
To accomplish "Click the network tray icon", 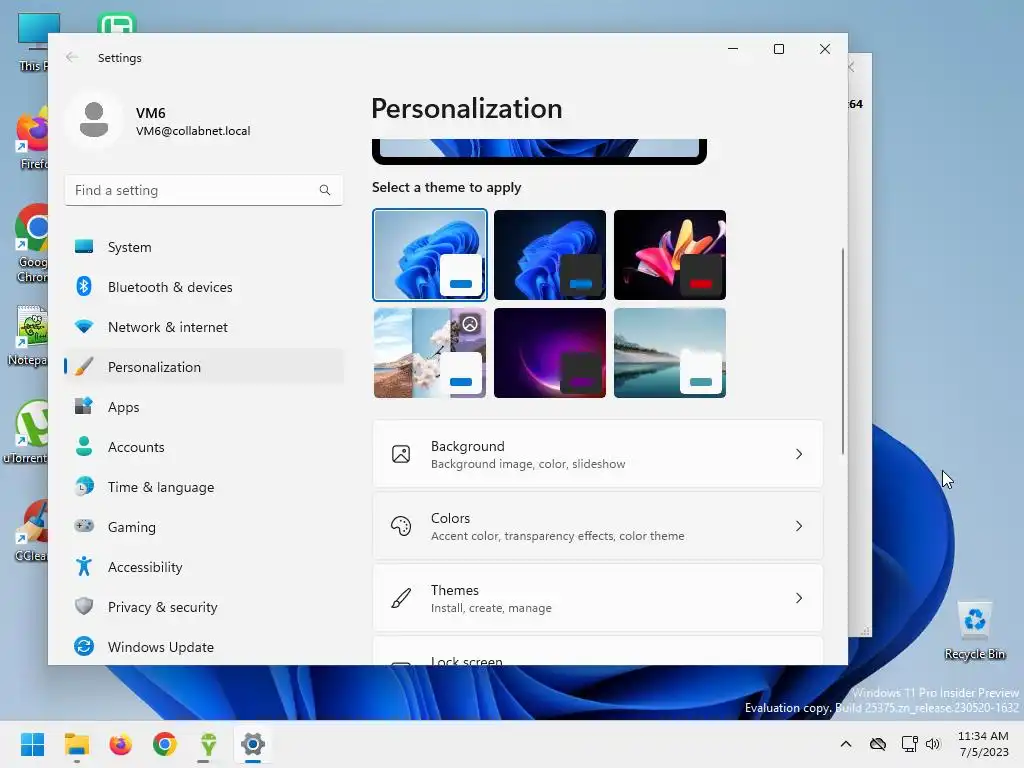I will pos(909,744).
